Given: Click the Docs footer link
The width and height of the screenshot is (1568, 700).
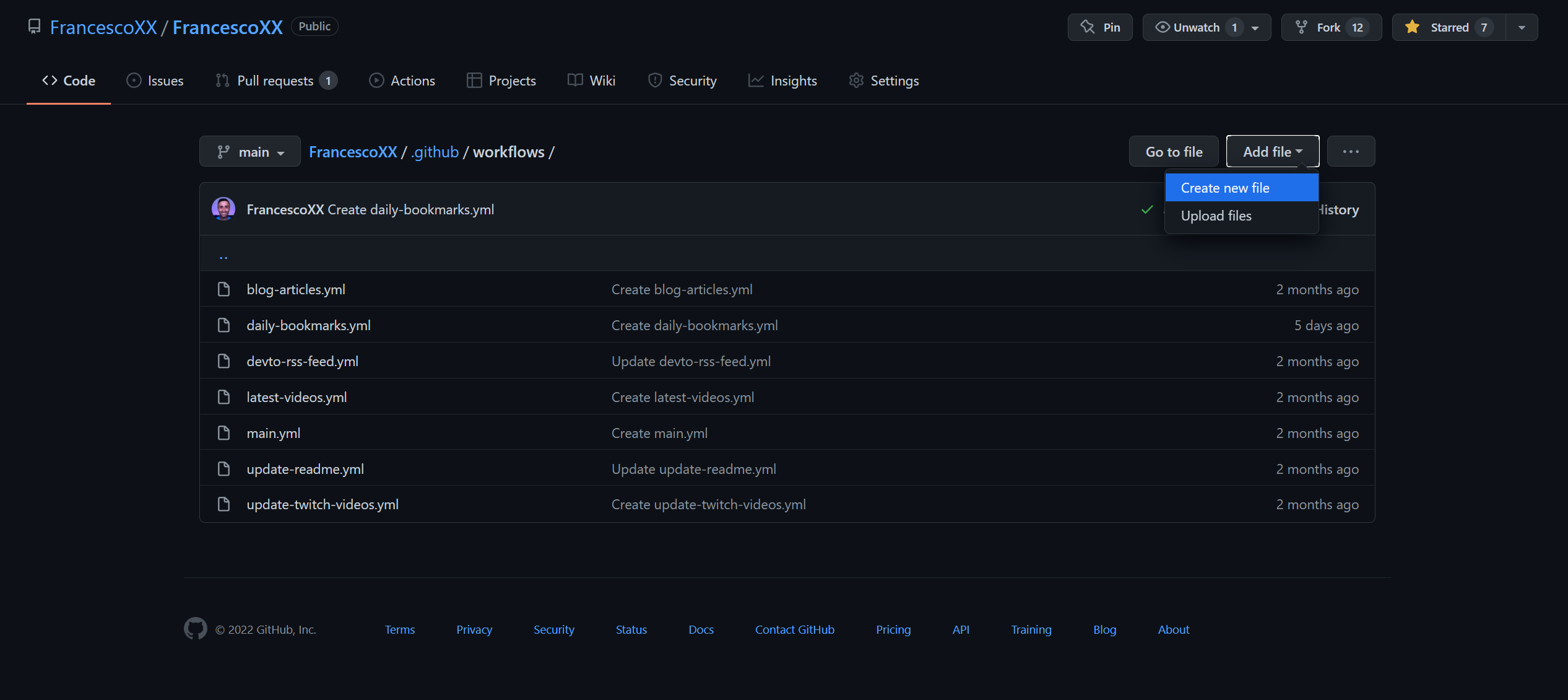Looking at the screenshot, I should pyautogui.click(x=701, y=629).
